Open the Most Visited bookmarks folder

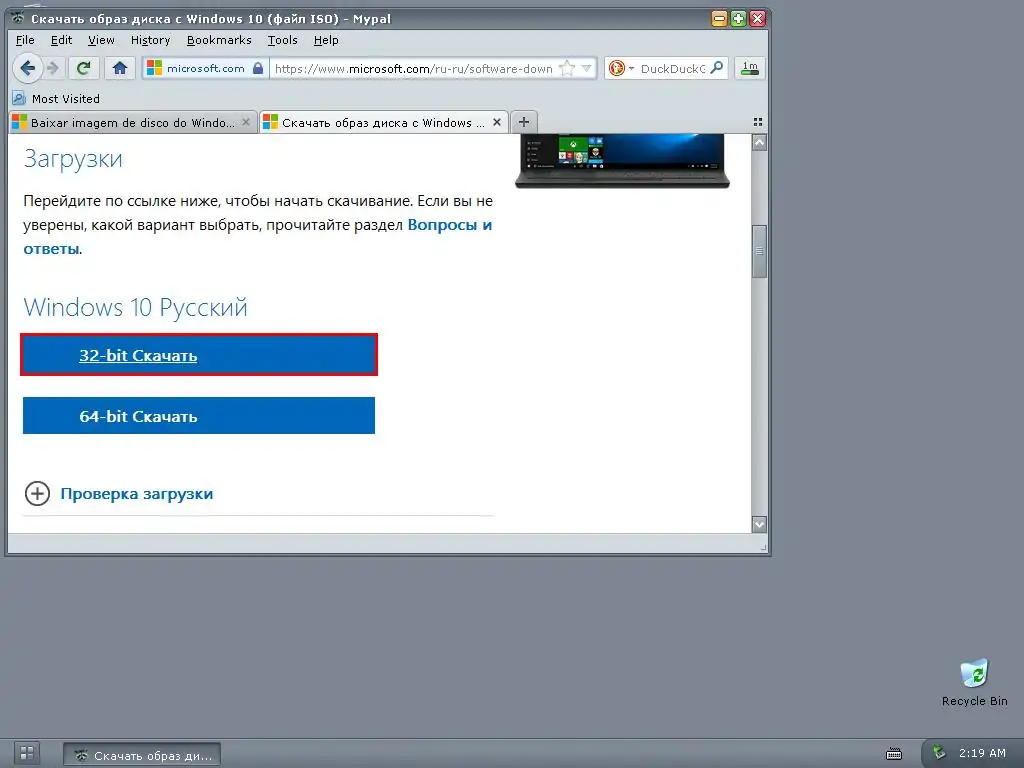coord(56,99)
